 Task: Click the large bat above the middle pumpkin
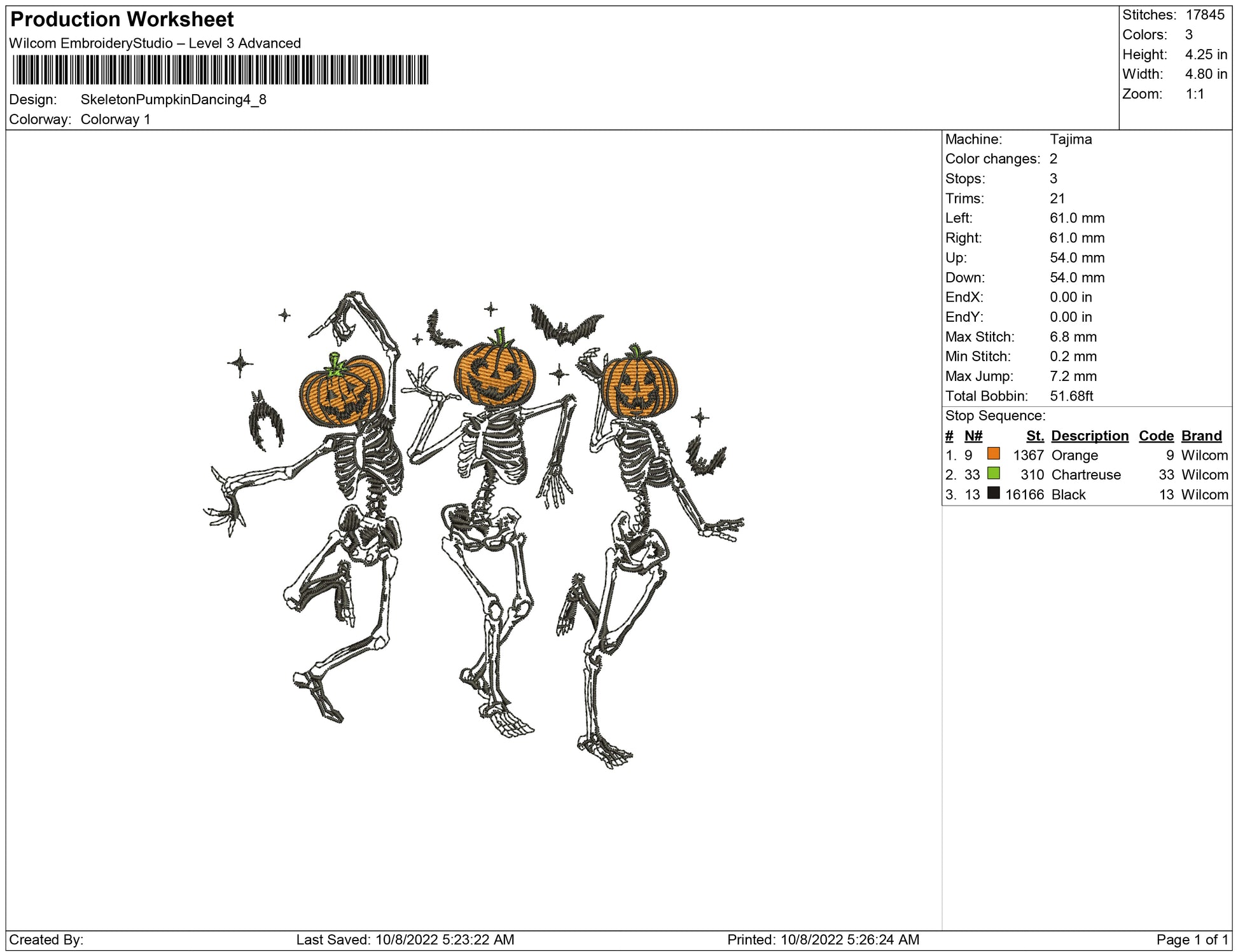pos(565,326)
